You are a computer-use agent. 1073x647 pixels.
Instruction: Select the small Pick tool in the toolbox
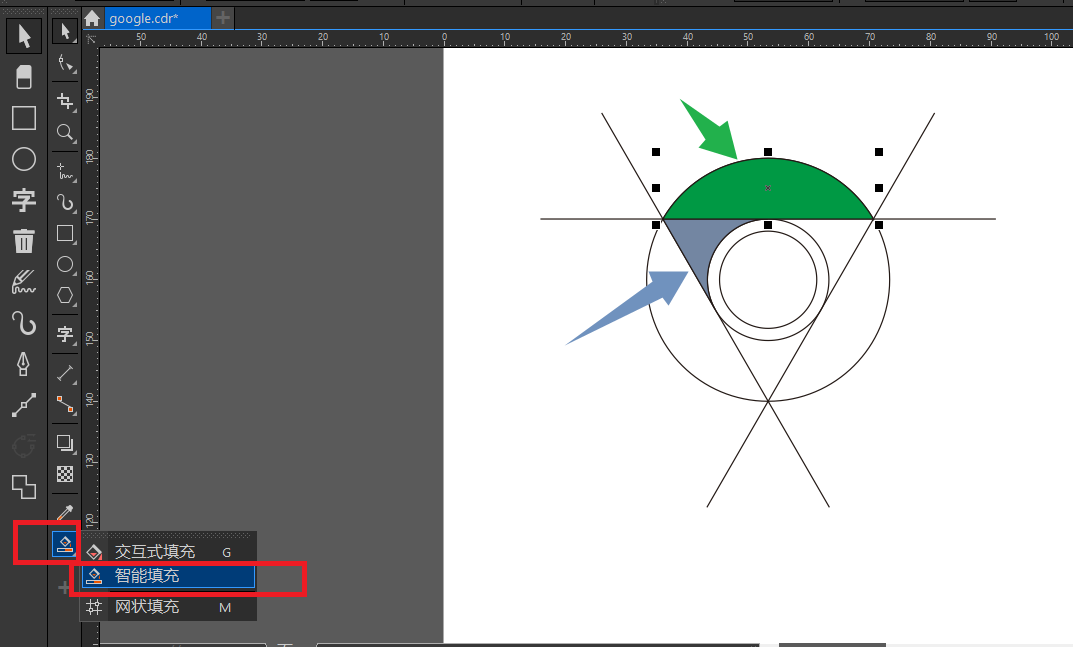click(65, 31)
